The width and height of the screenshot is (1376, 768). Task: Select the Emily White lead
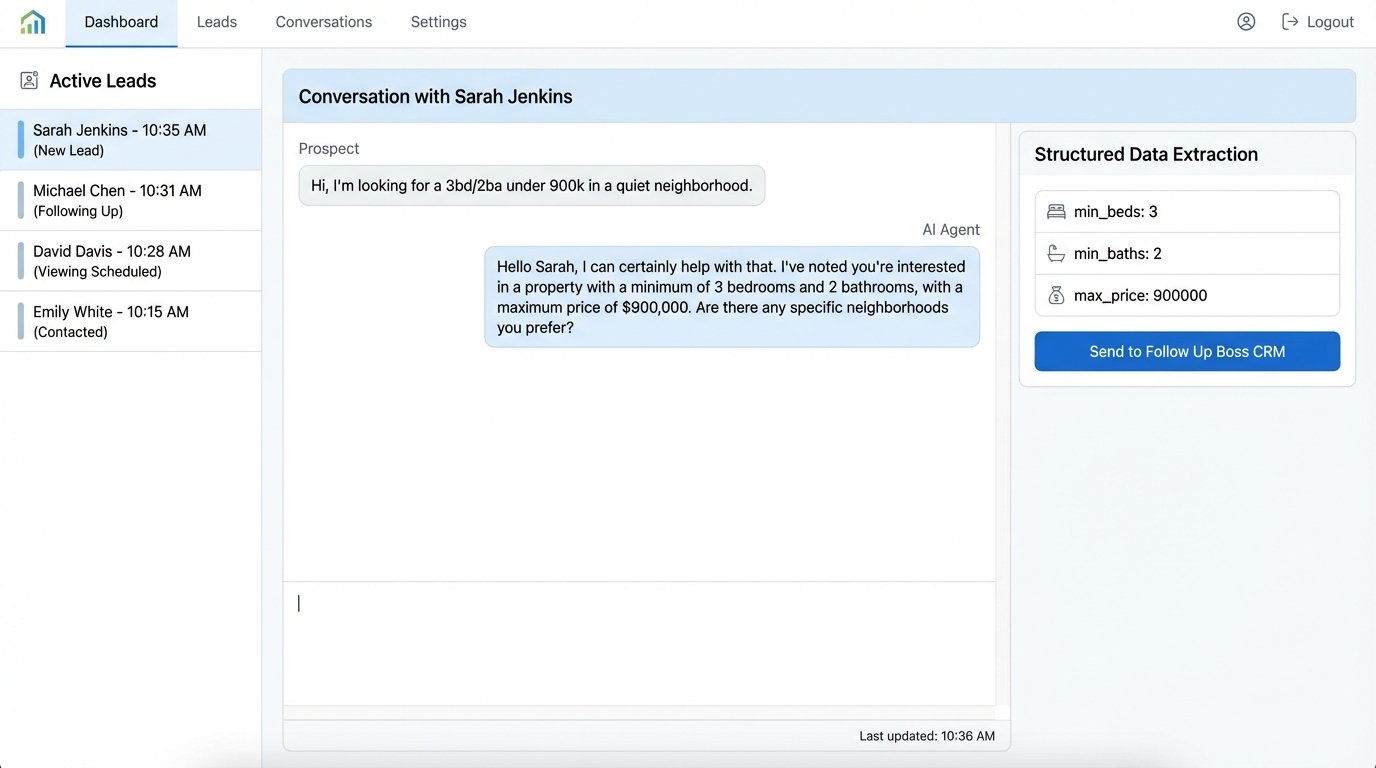[130, 321]
